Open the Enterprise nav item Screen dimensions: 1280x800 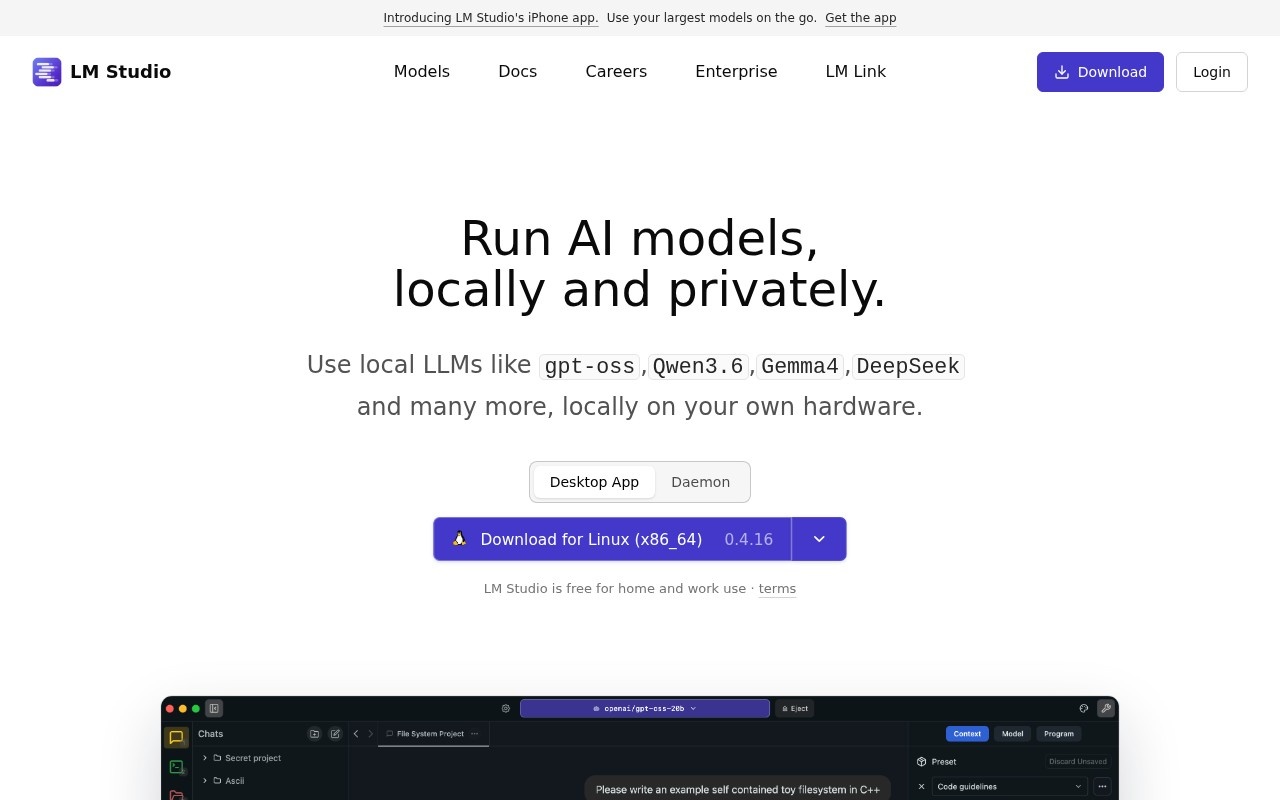coord(736,72)
